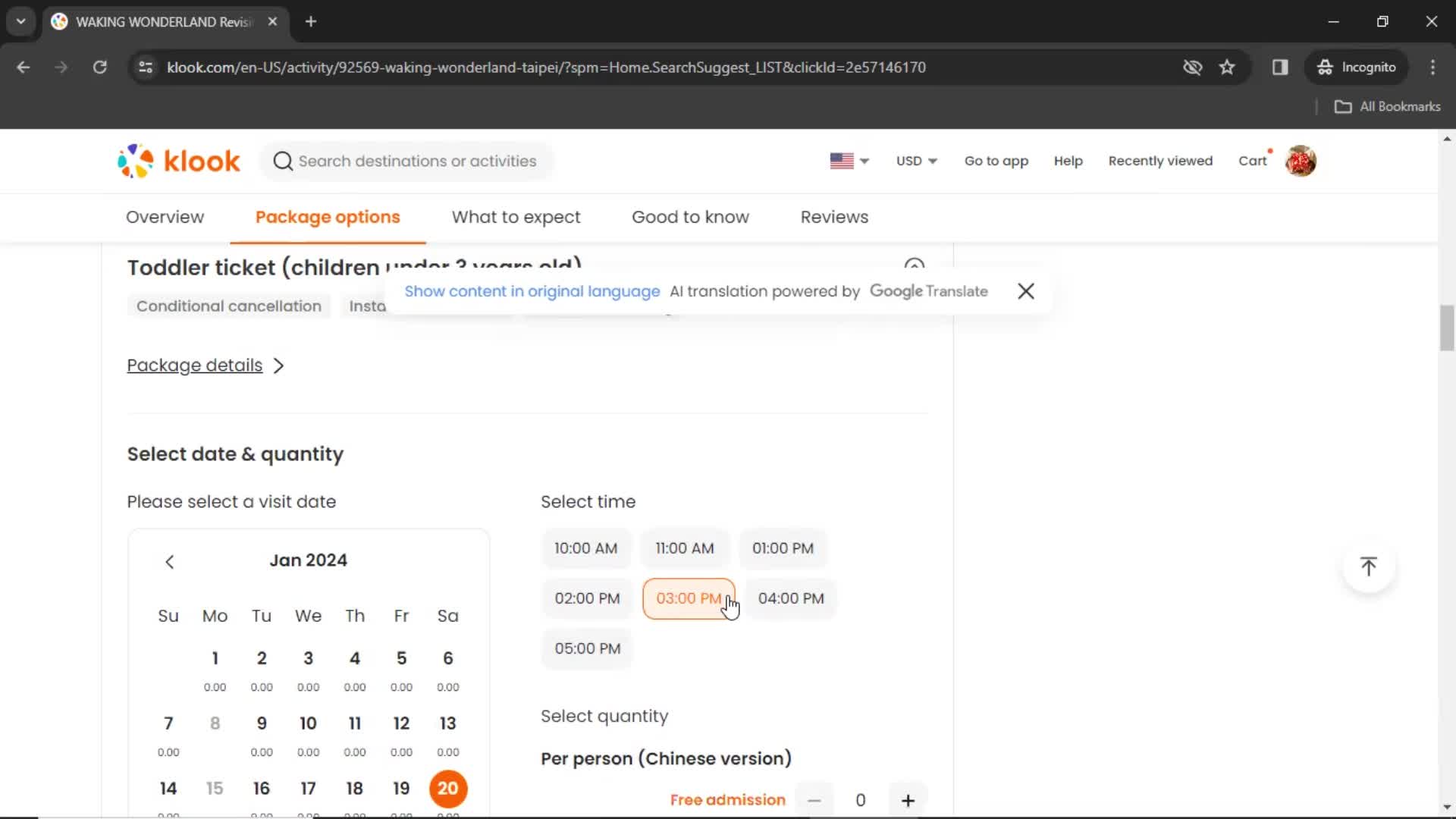Click the search bar magnifying glass icon
This screenshot has height=819, width=1456.
pos(283,161)
